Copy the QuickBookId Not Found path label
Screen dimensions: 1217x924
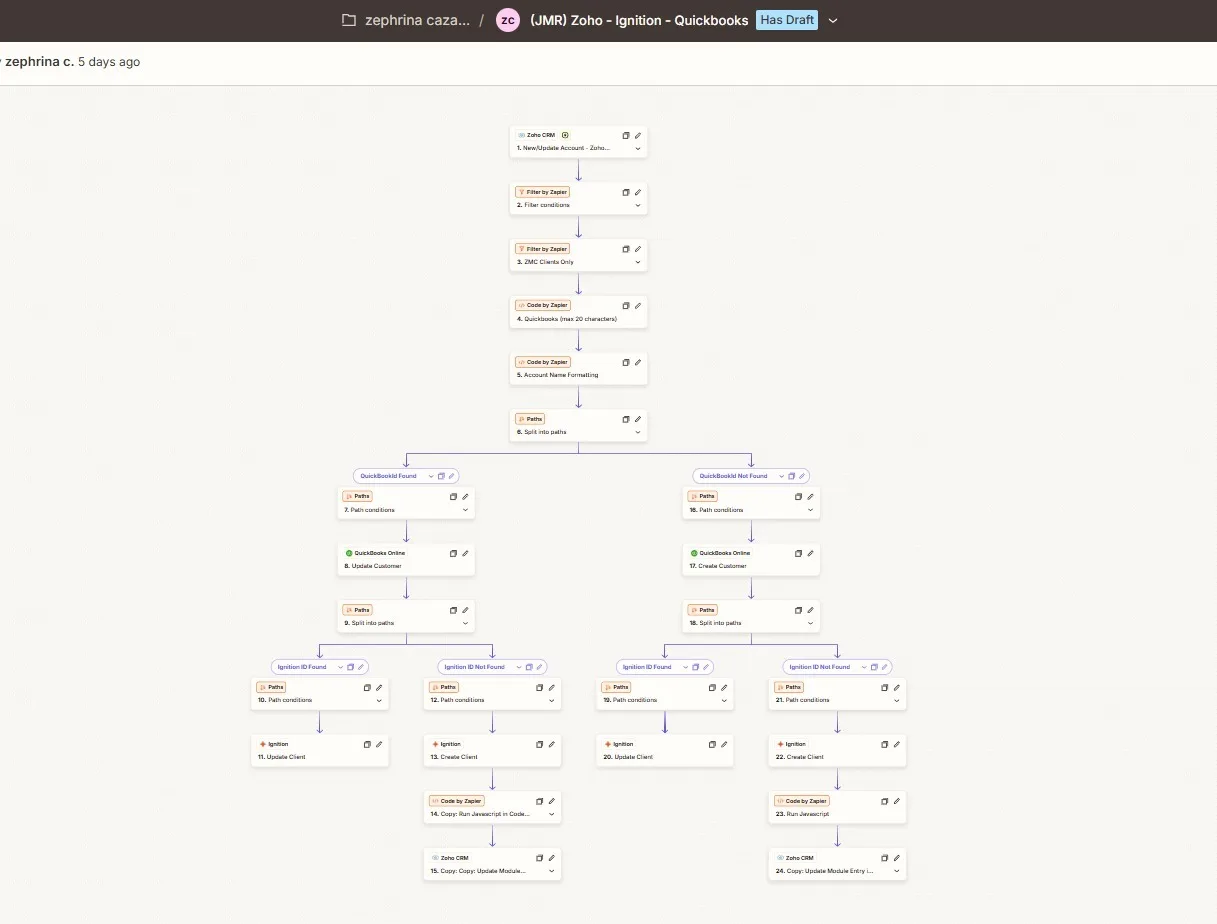coord(791,476)
